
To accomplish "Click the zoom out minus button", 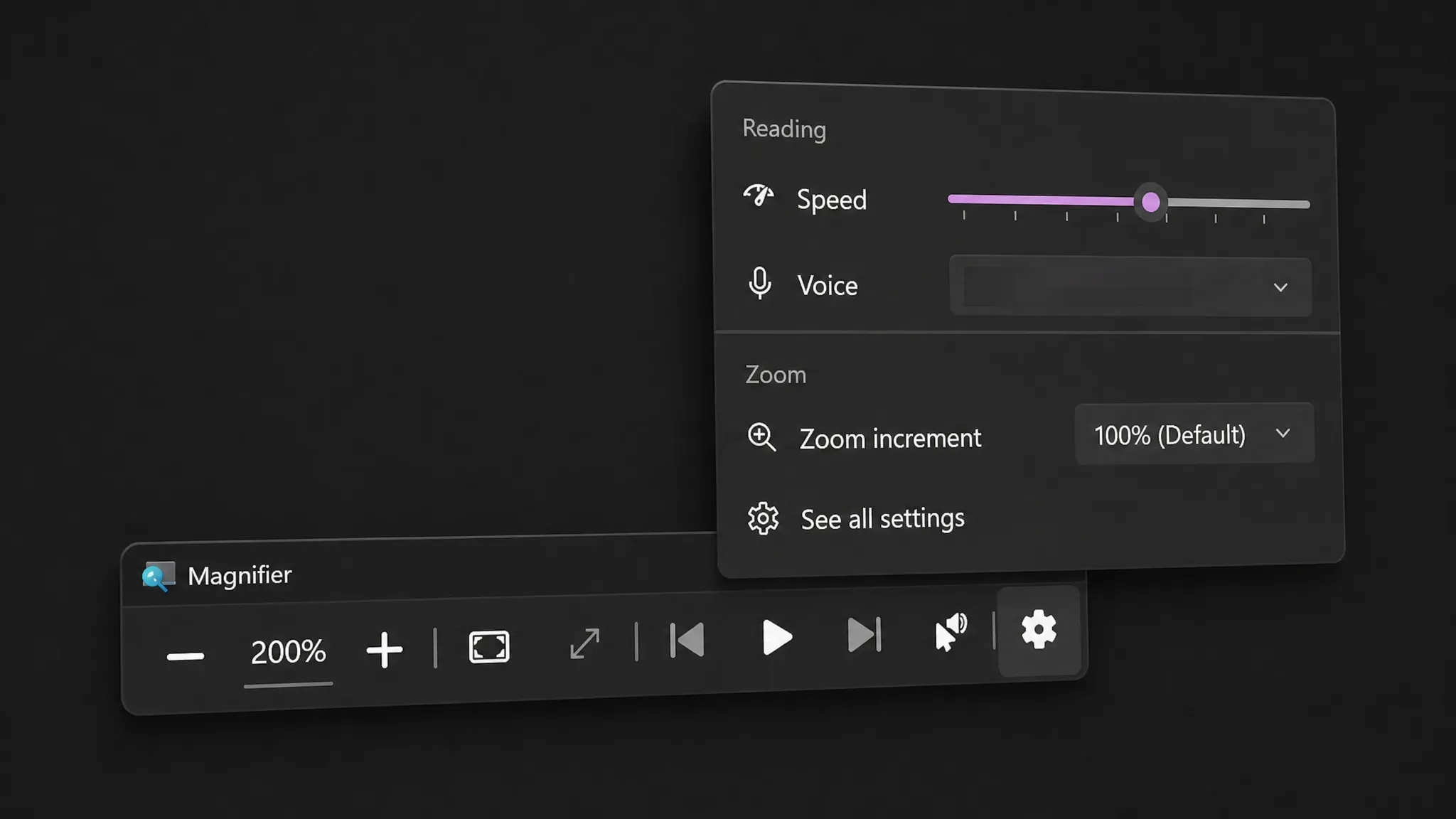I will [186, 656].
